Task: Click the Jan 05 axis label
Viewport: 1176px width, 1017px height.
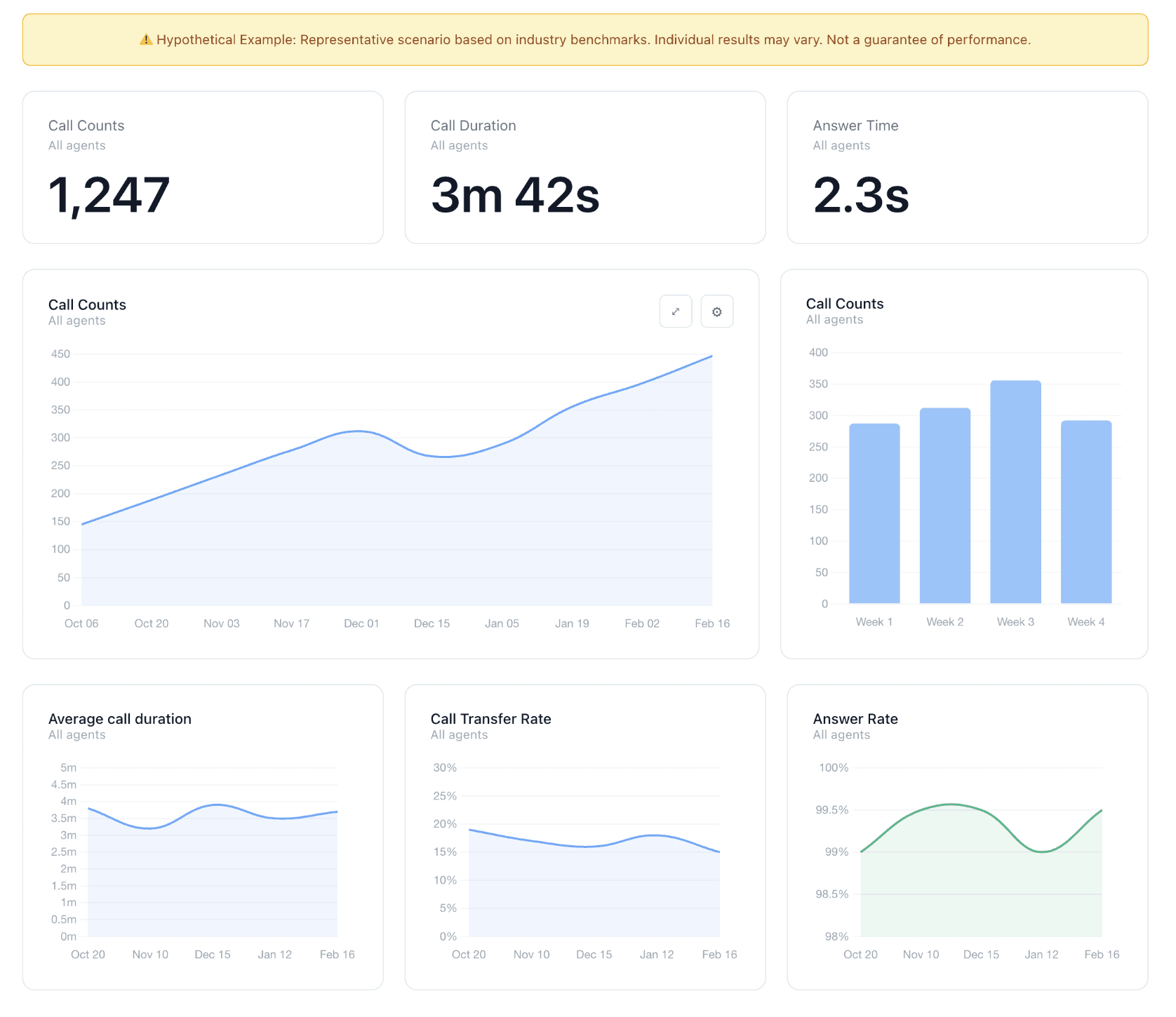Action: click(502, 624)
